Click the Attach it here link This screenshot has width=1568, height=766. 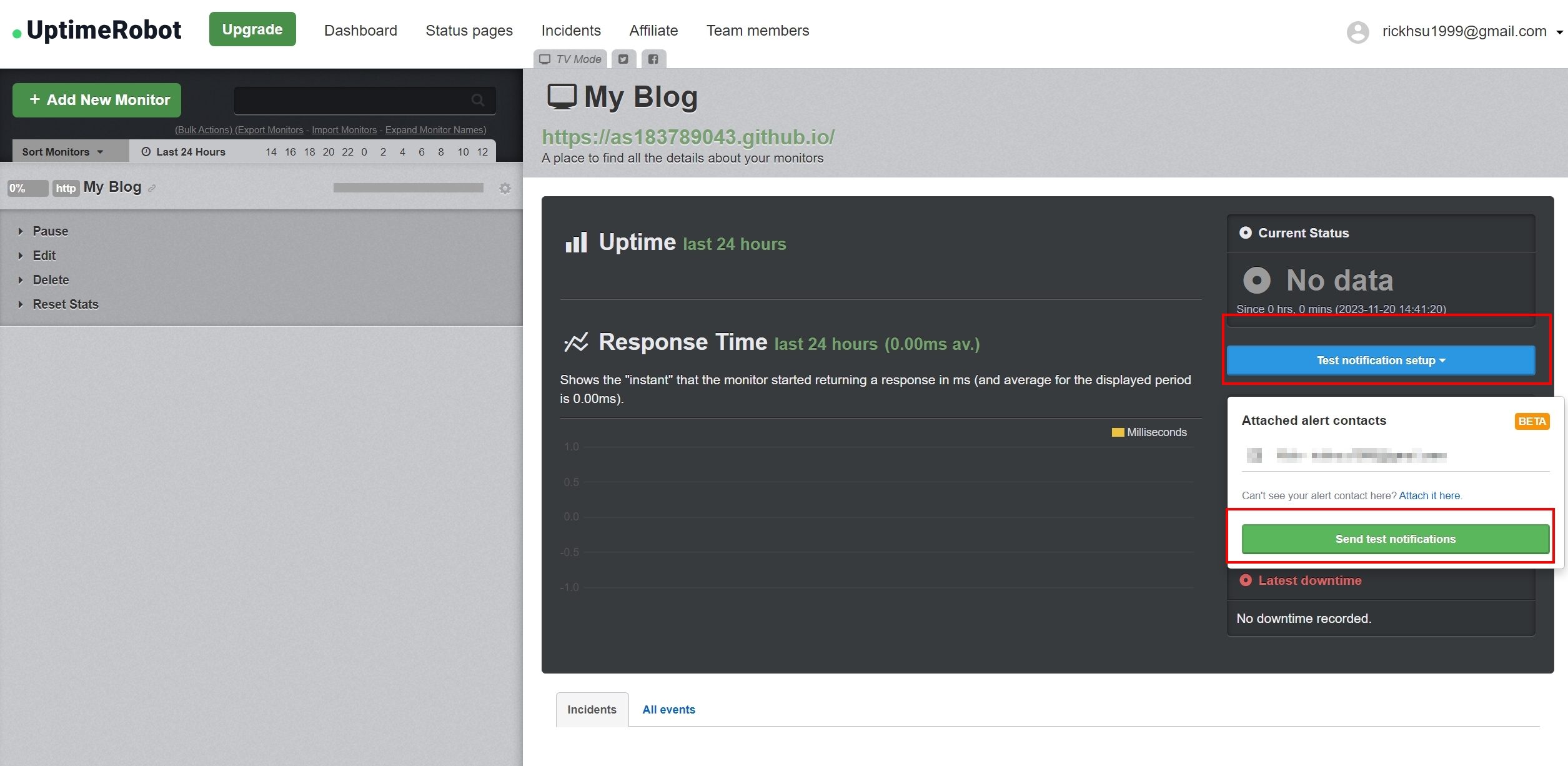point(1429,495)
